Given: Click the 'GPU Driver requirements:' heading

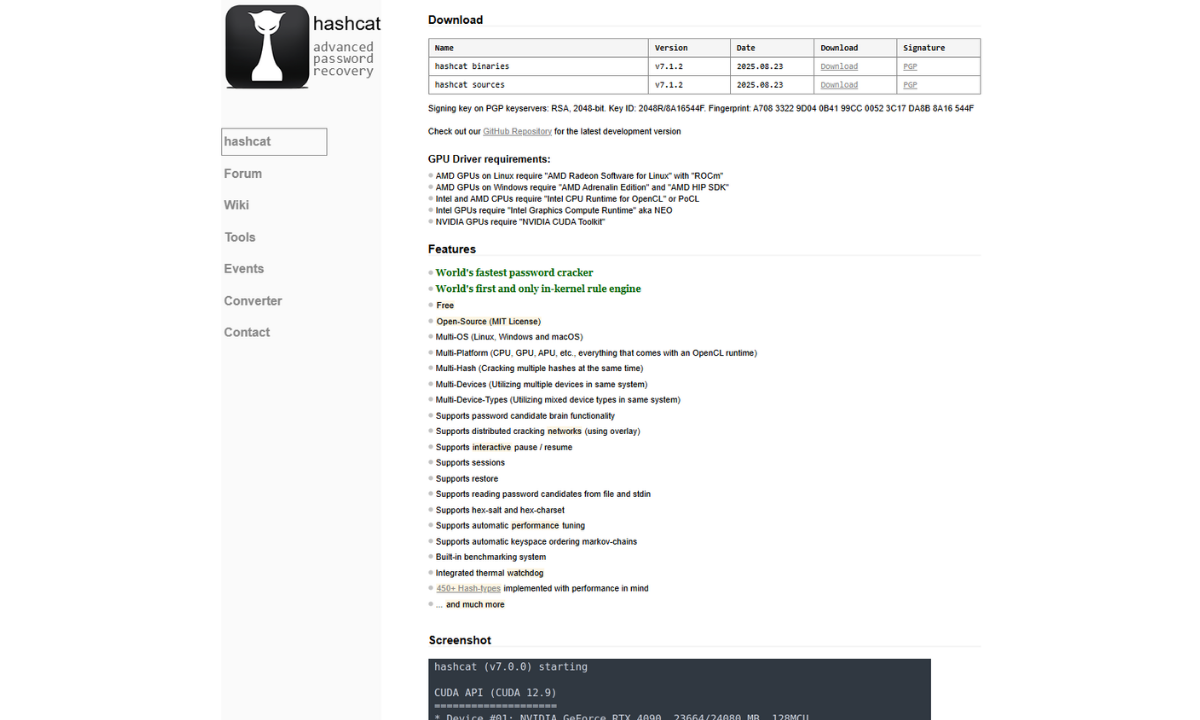Looking at the screenshot, I should tap(489, 159).
